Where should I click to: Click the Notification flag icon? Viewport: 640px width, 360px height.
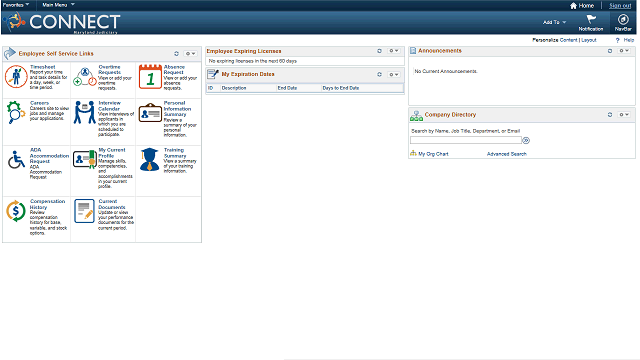591,19
